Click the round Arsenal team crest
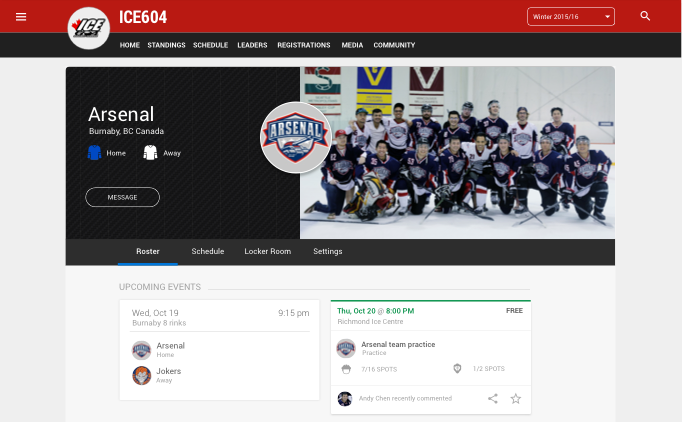 (x=296, y=137)
